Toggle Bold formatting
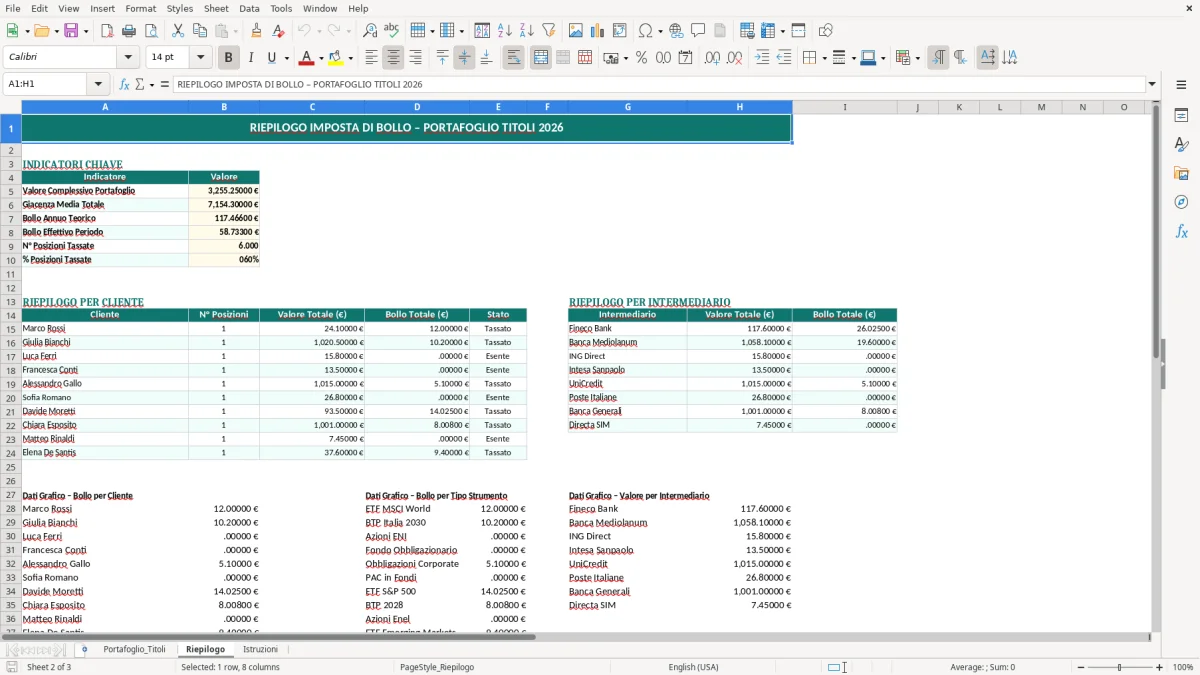Viewport: 1200px width, 675px height. (229, 58)
